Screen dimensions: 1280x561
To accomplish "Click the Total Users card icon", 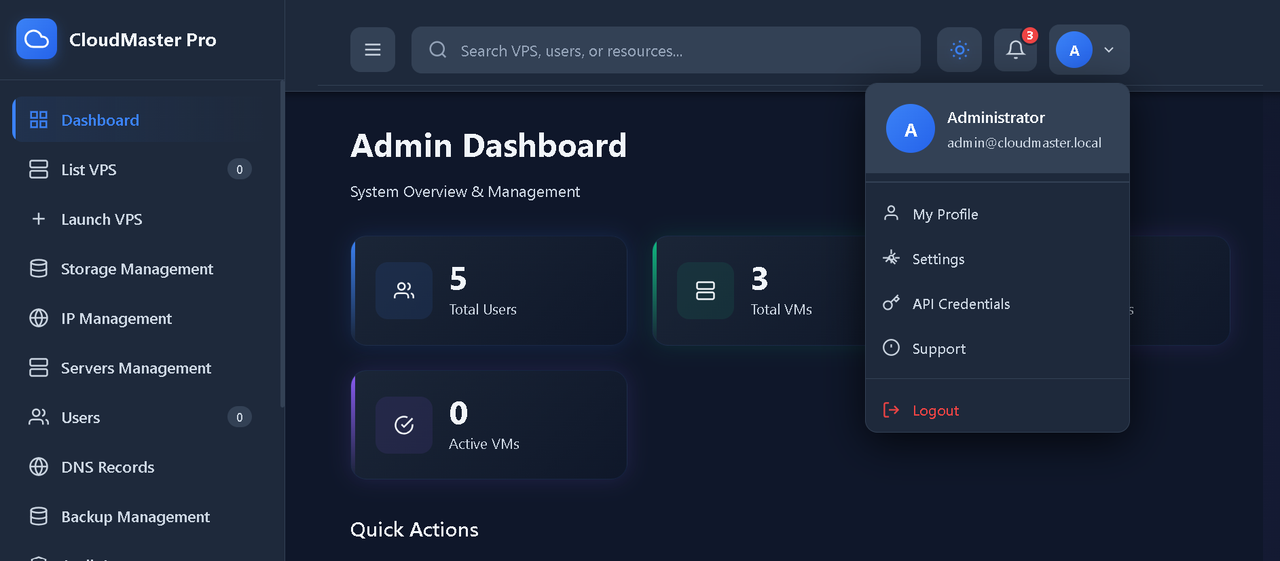I will [404, 291].
